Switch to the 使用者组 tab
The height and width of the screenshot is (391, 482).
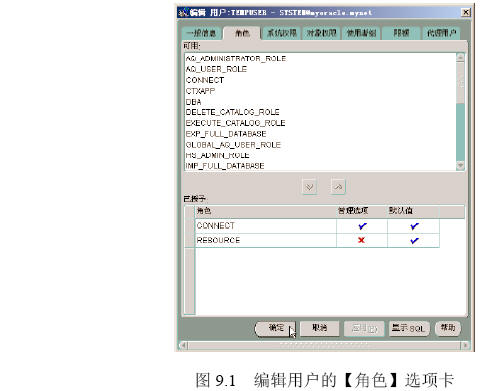pyautogui.click(x=361, y=33)
